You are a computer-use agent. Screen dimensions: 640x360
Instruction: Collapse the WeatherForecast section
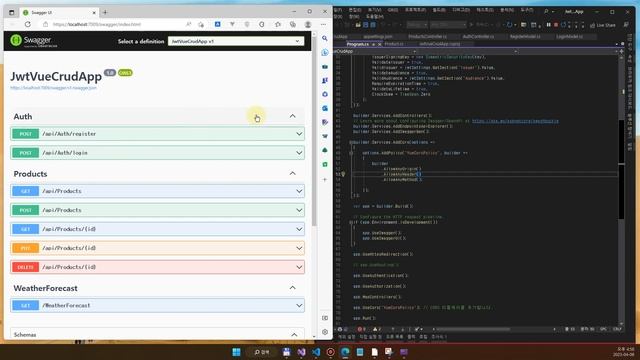[293, 288]
